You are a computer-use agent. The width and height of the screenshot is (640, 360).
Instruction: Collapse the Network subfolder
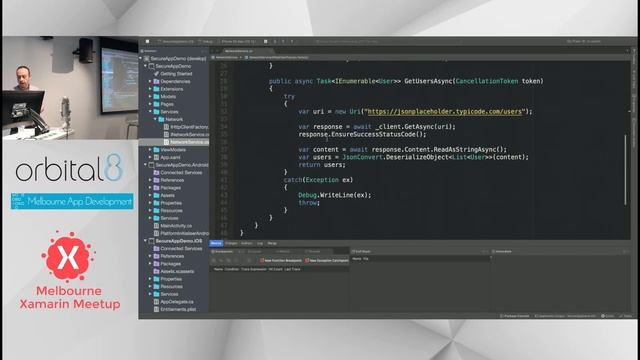(x=155, y=119)
